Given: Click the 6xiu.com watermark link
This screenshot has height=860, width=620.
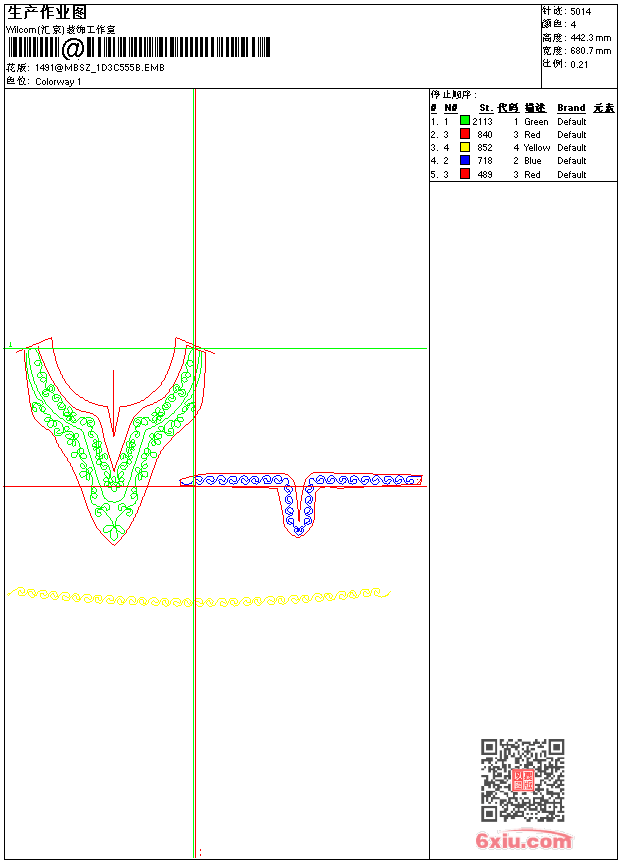Looking at the screenshot, I should pyautogui.click(x=523, y=840).
